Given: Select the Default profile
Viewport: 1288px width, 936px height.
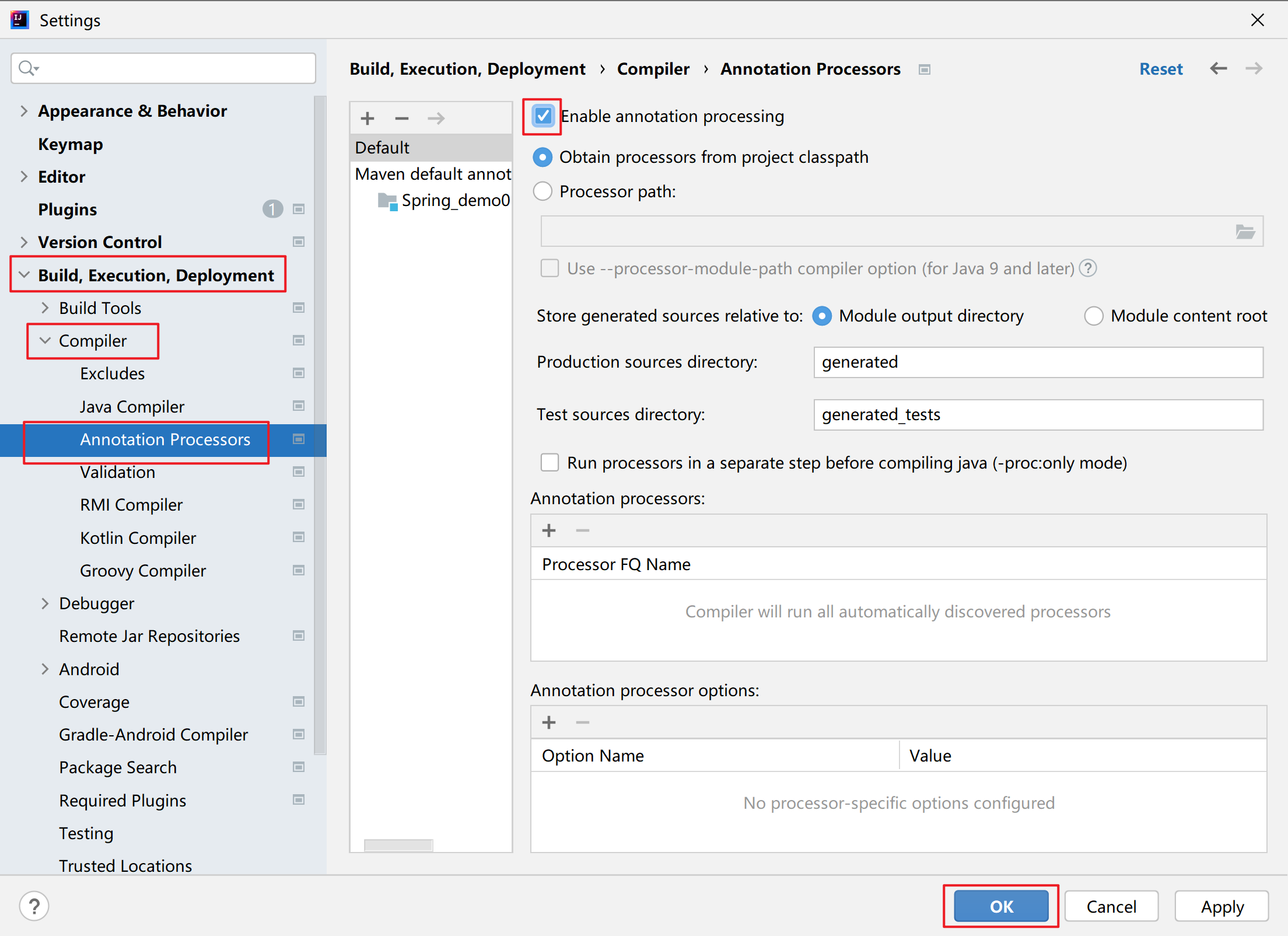Looking at the screenshot, I should 431,148.
